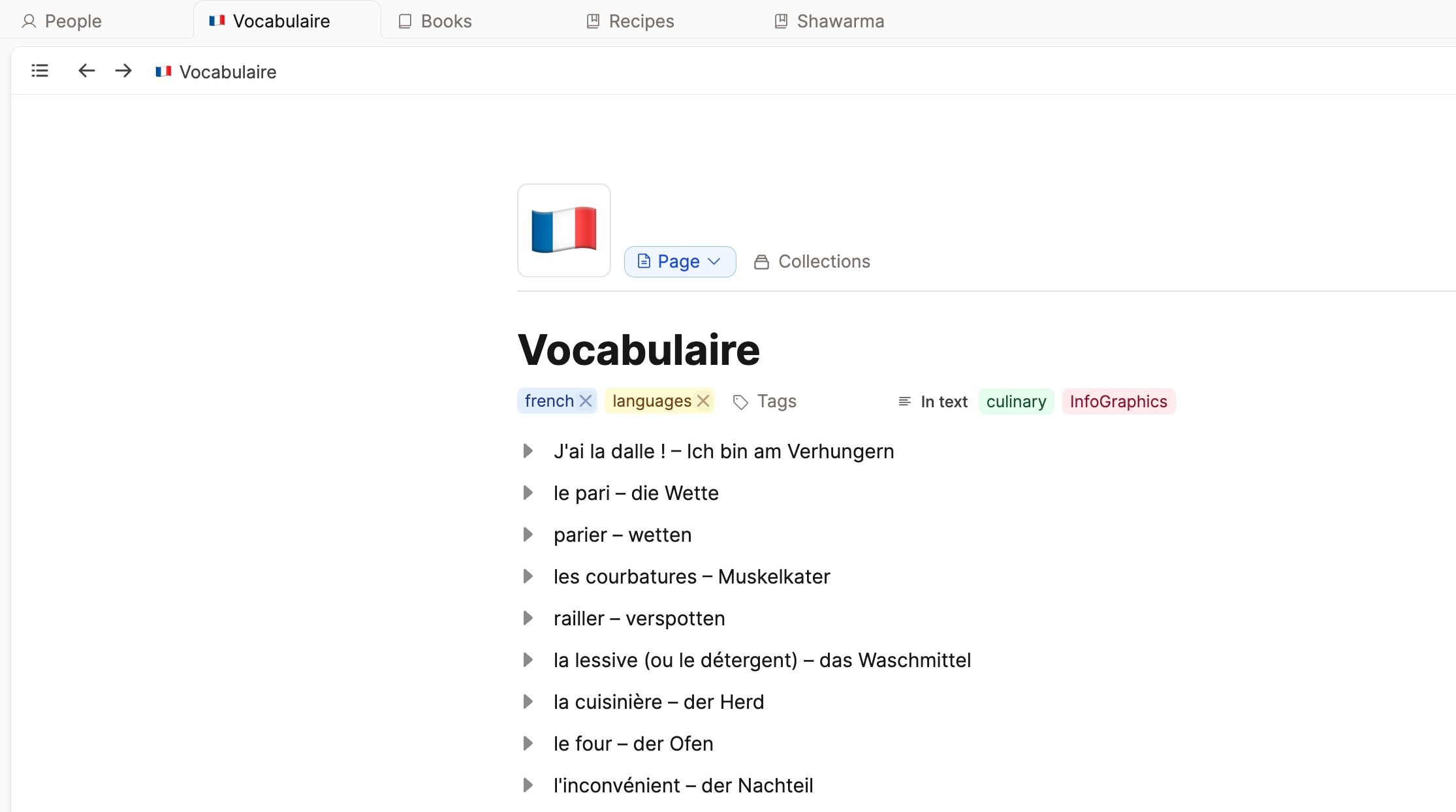Expand the "J'ai la dalle" toggle
The height and width of the screenshot is (812, 1456).
coord(528,451)
